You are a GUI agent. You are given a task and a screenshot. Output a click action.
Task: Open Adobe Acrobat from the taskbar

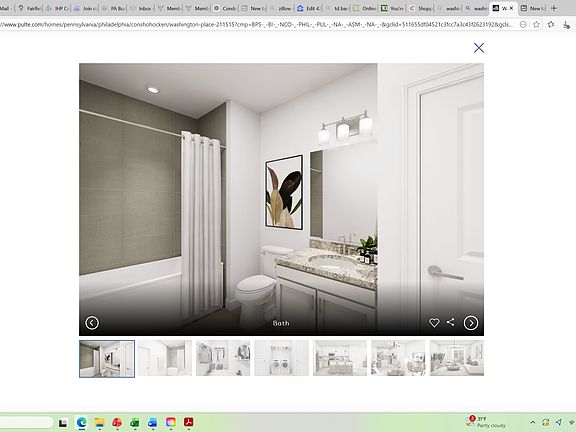tap(189, 422)
